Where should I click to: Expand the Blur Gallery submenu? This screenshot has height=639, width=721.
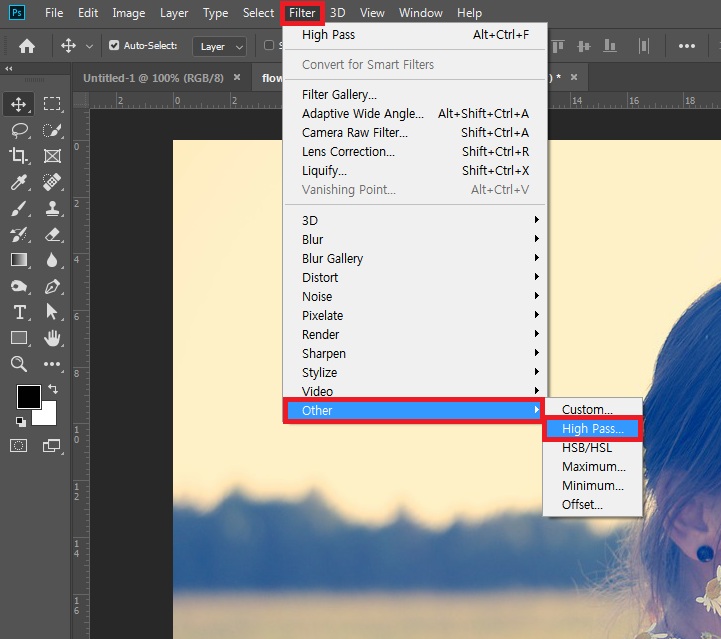pyautogui.click(x=415, y=258)
